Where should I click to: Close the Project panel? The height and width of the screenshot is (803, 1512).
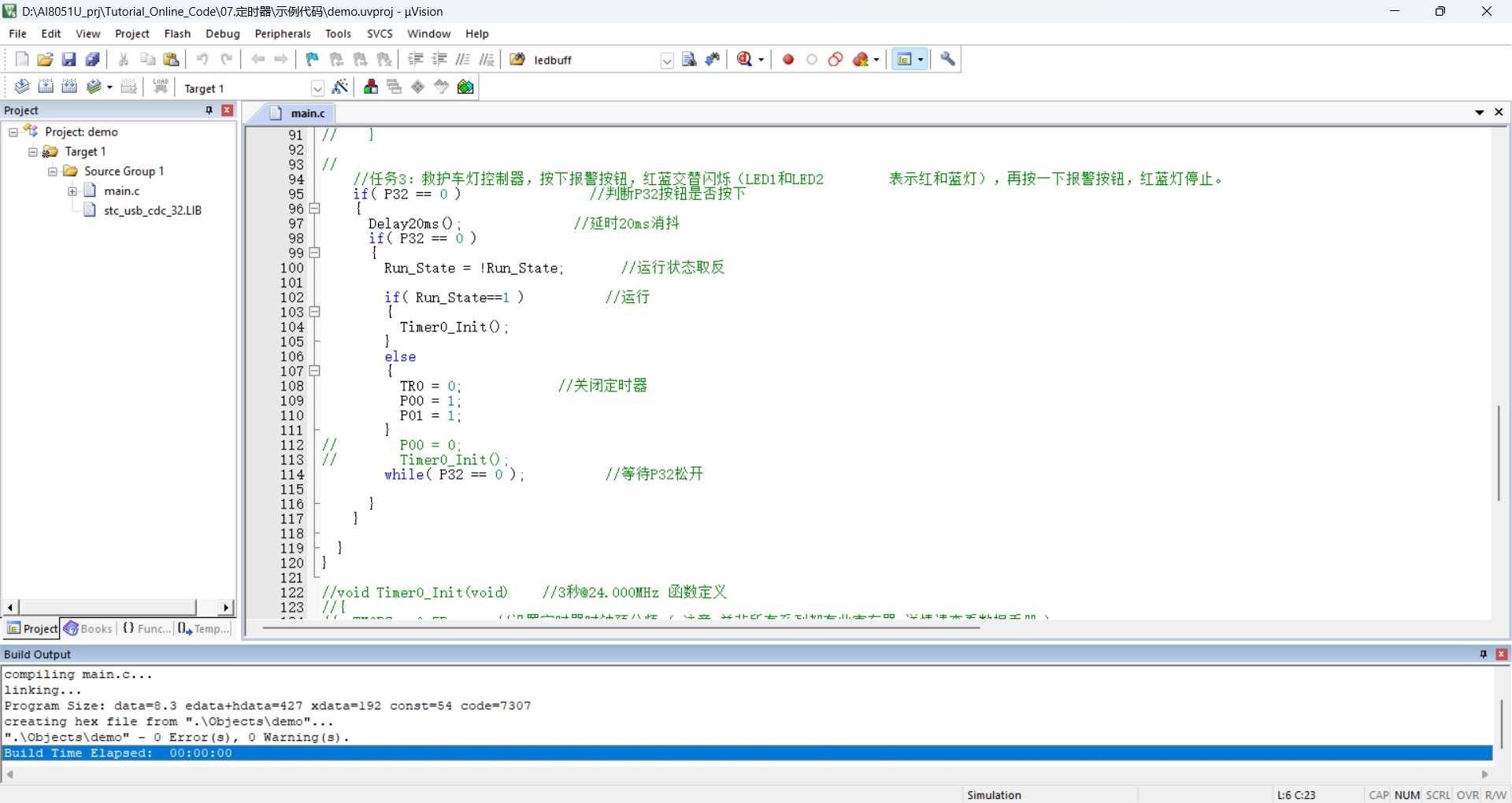tap(228, 110)
